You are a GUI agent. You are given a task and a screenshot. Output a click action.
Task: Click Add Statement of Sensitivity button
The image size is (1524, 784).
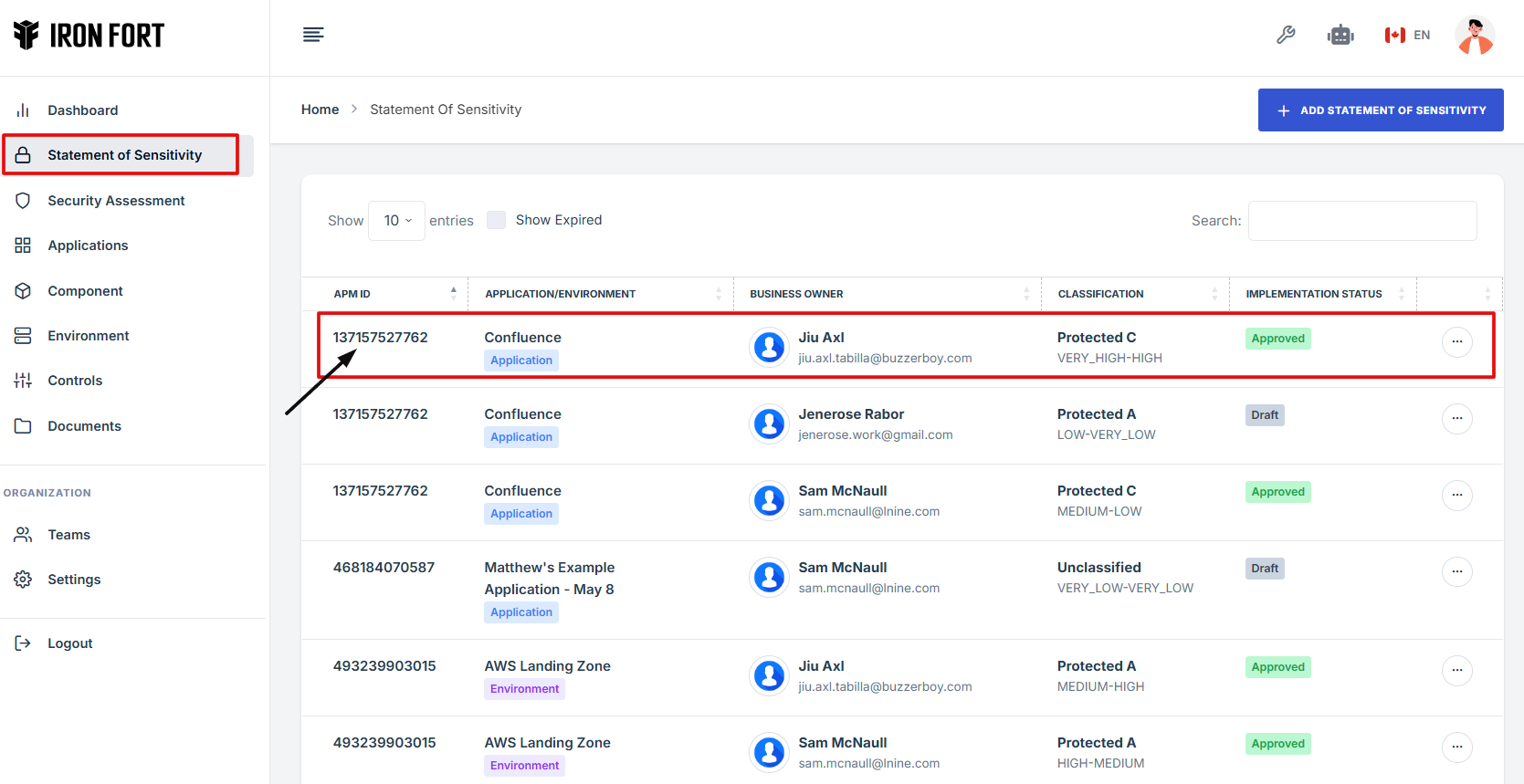(1380, 110)
